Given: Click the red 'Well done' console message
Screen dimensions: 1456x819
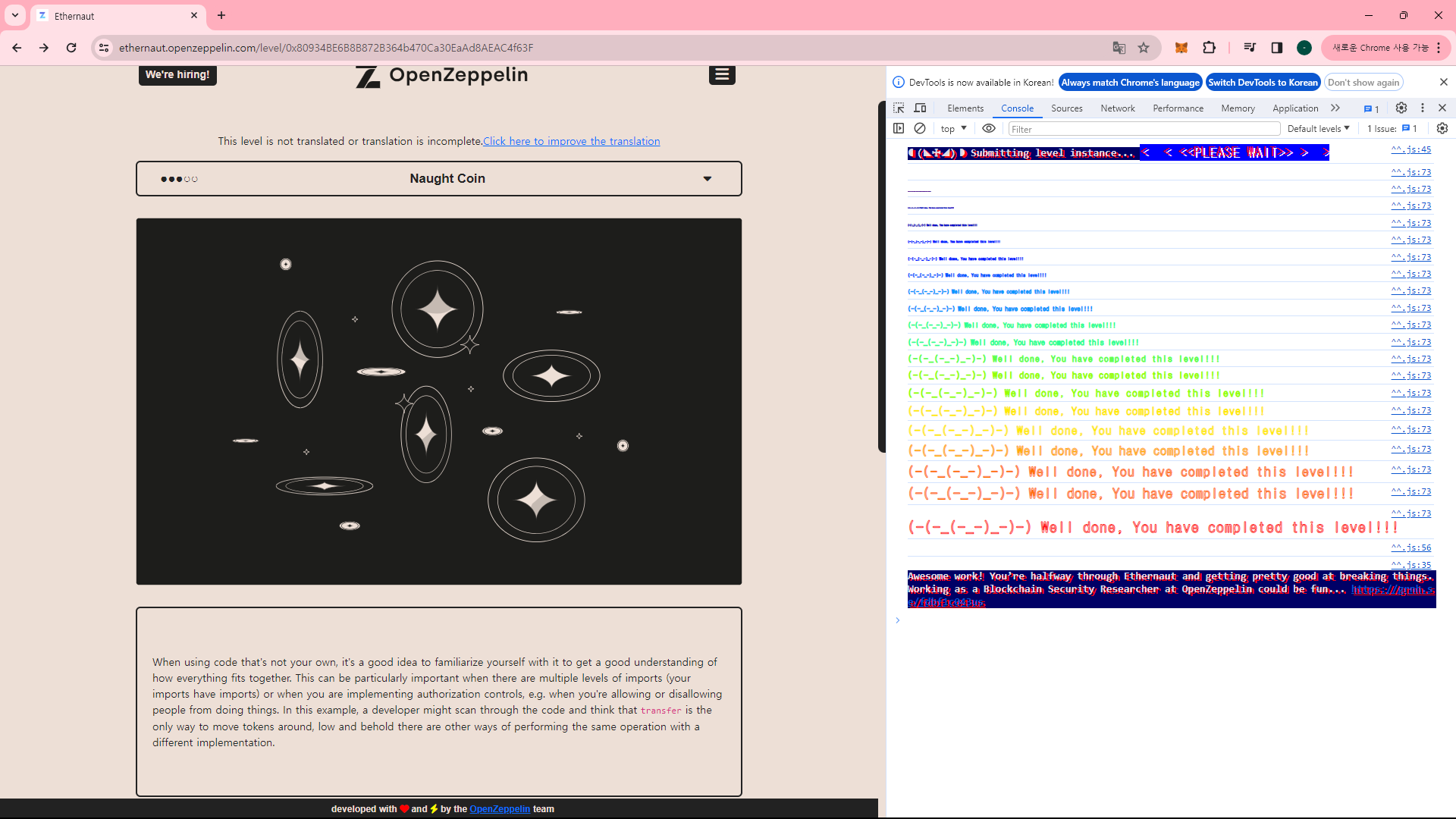Looking at the screenshot, I should tap(1153, 528).
